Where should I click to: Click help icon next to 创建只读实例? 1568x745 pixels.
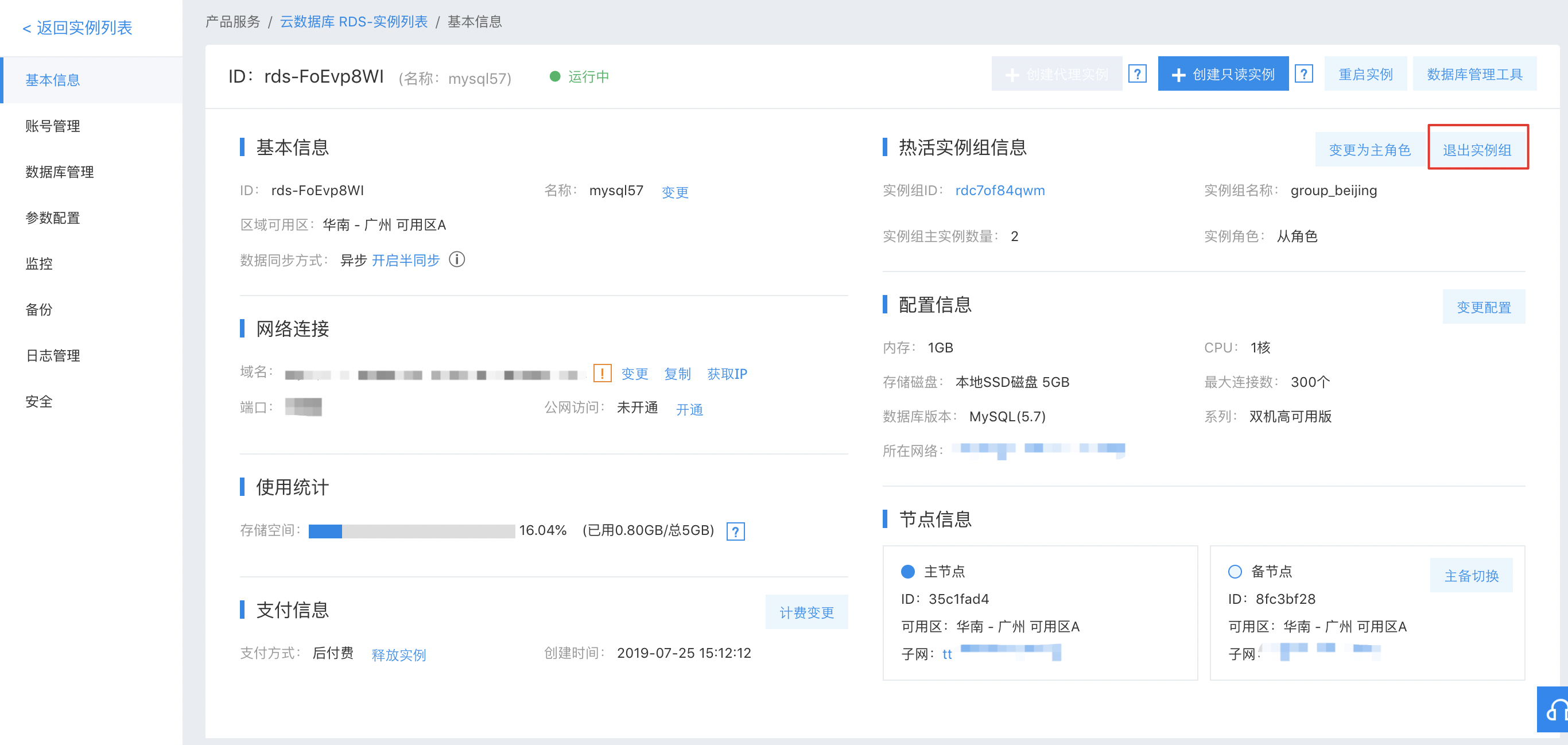(1303, 74)
